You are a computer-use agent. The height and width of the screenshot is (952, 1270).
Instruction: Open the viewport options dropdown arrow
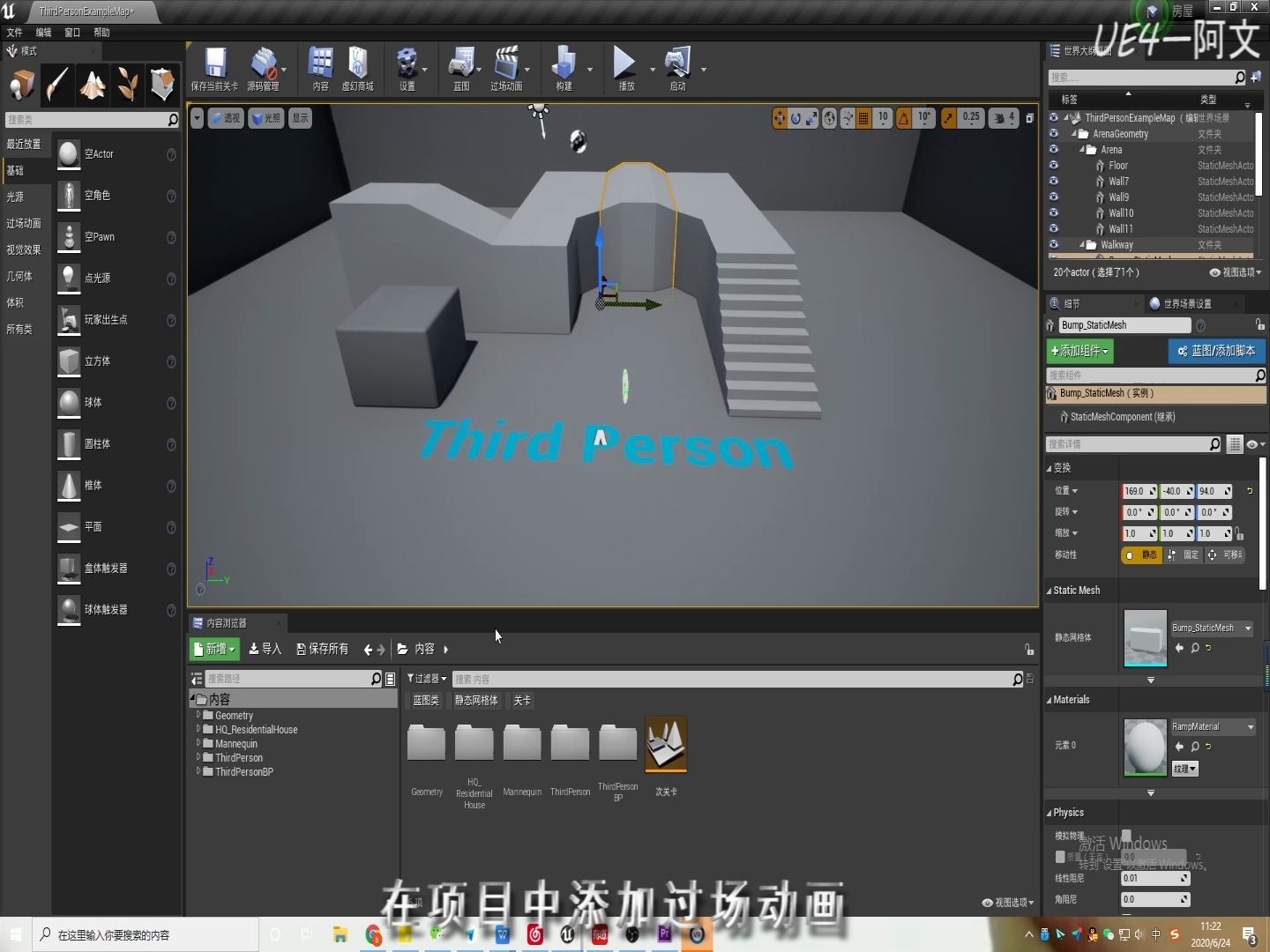pyautogui.click(x=198, y=118)
